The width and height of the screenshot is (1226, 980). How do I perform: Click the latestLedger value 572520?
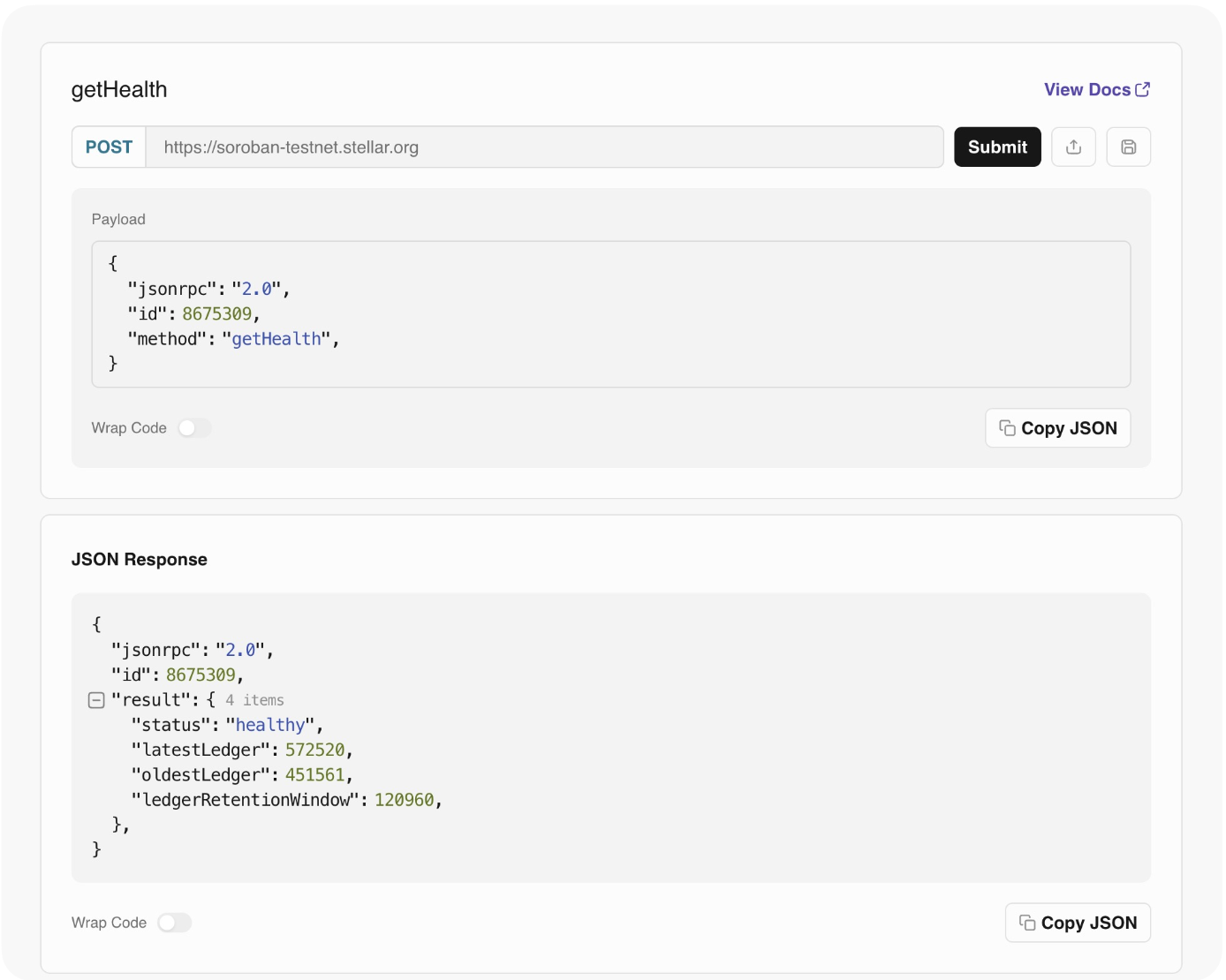(314, 750)
